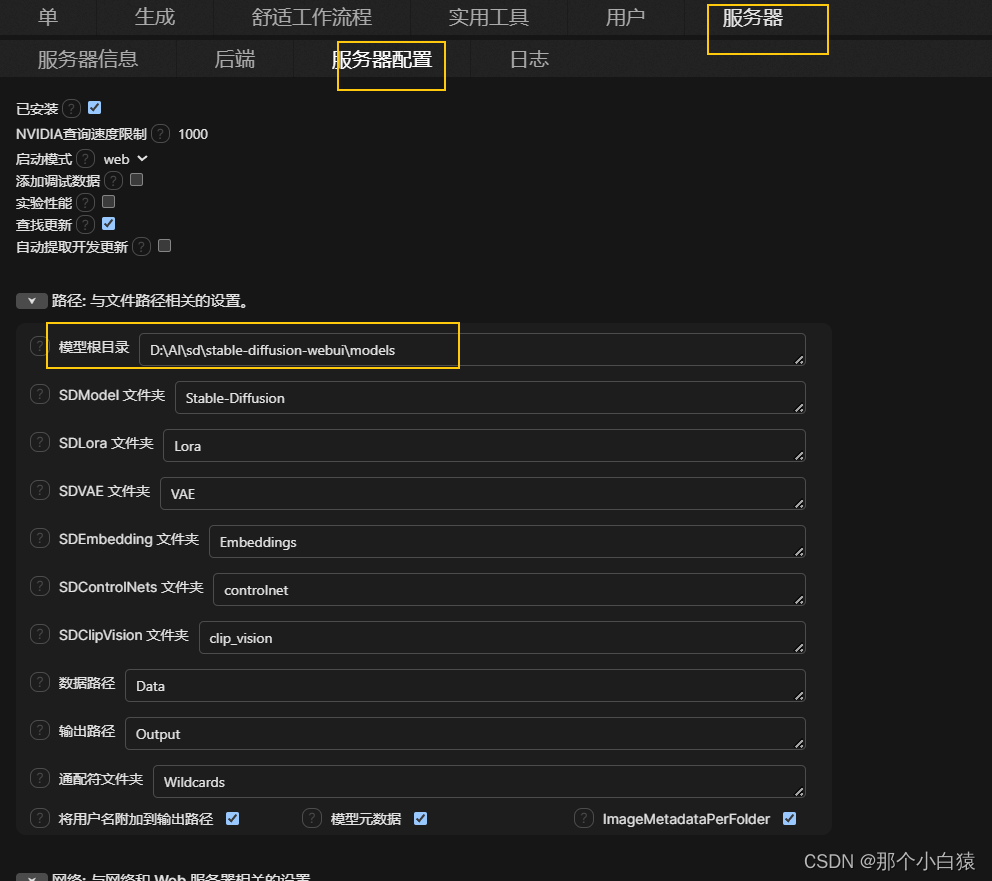The image size is (992, 881).
Task: Uncheck 将用户名附加到输出路径 checkbox
Action: tap(233, 818)
